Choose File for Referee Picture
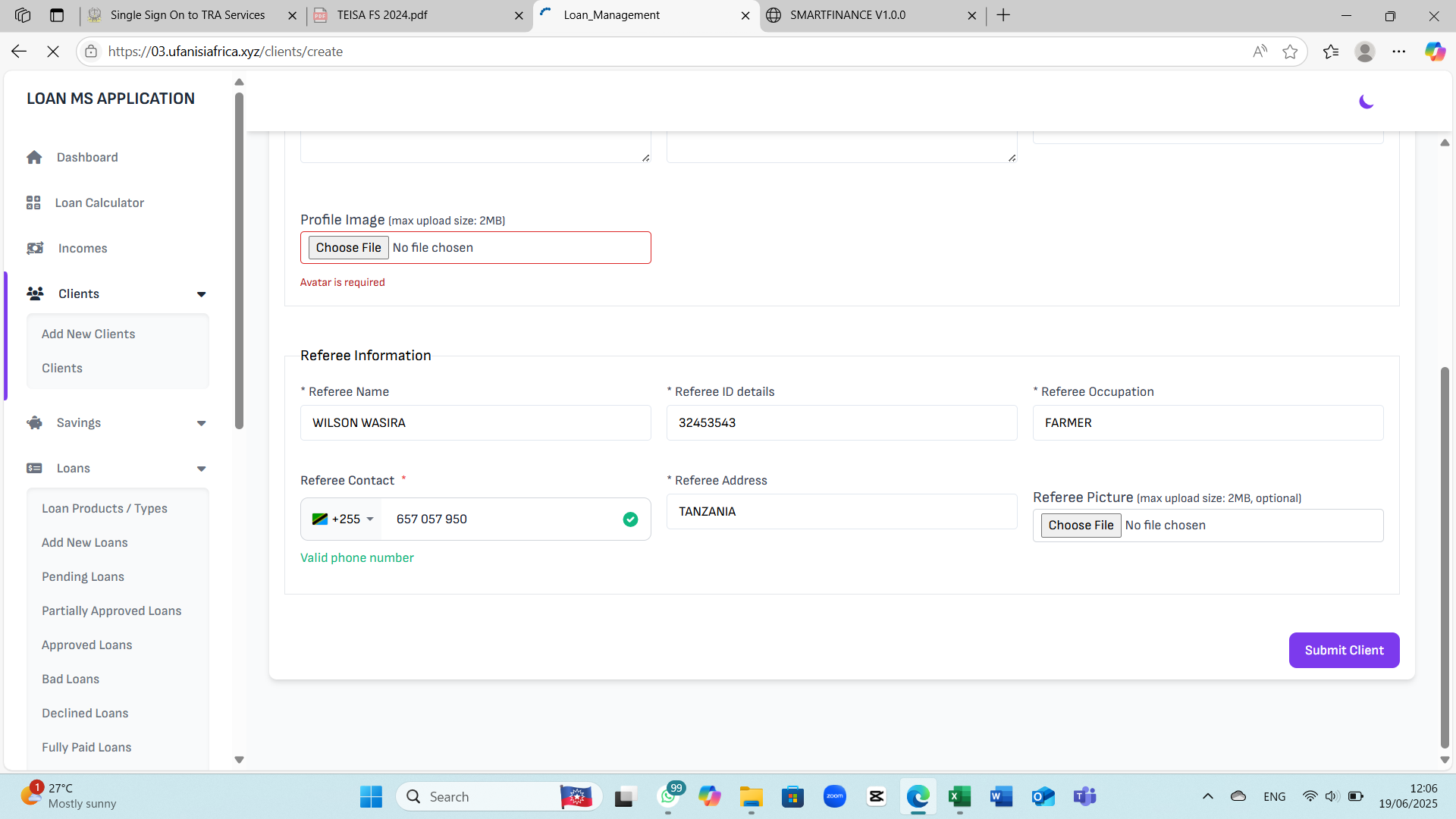Image resolution: width=1456 pixels, height=819 pixels. point(1081,526)
